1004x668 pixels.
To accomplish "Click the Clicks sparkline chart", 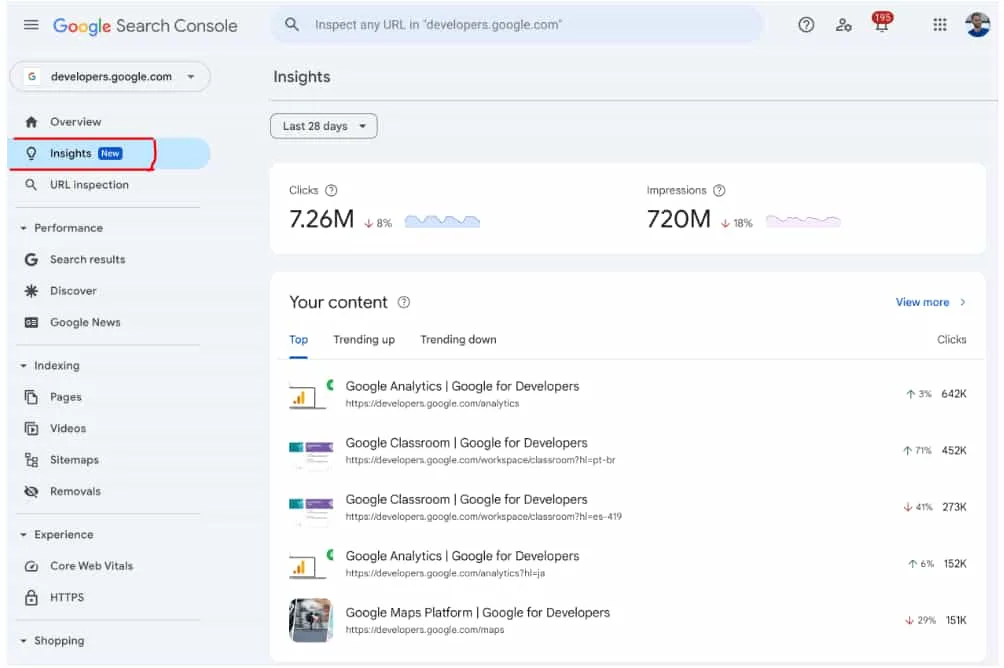I will coord(442,222).
